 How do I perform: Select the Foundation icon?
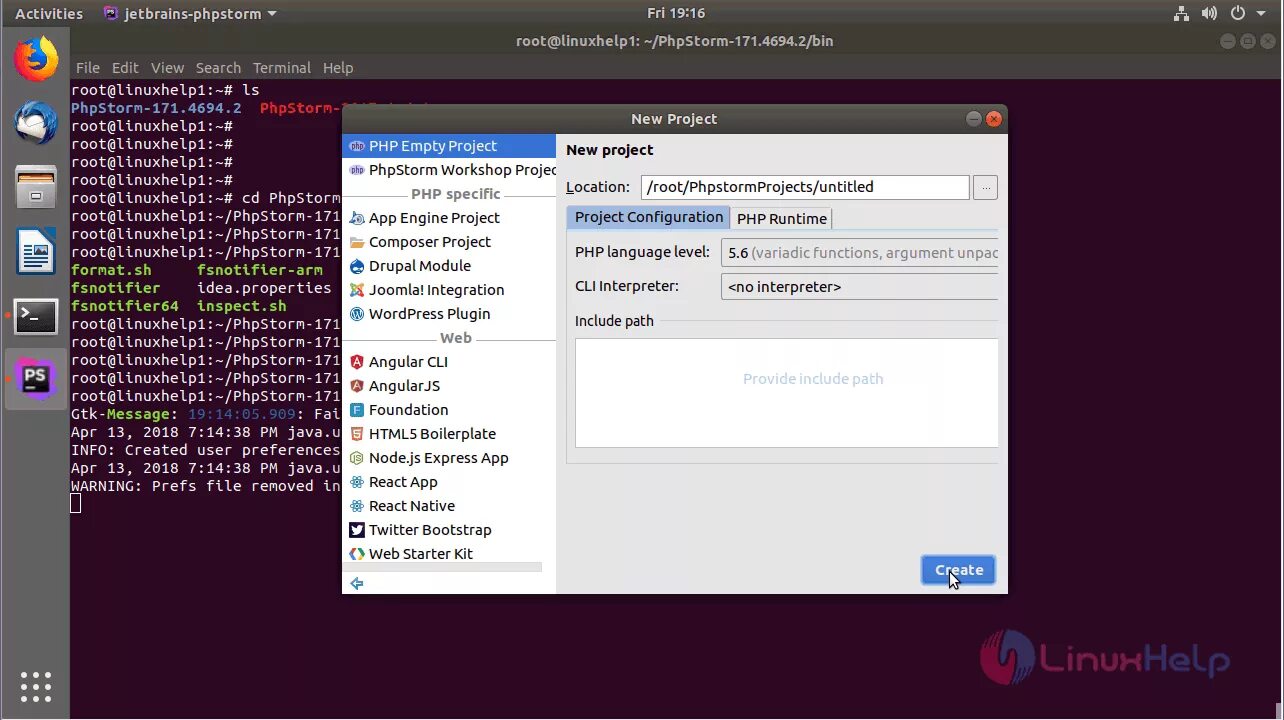click(x=357, y=410)
